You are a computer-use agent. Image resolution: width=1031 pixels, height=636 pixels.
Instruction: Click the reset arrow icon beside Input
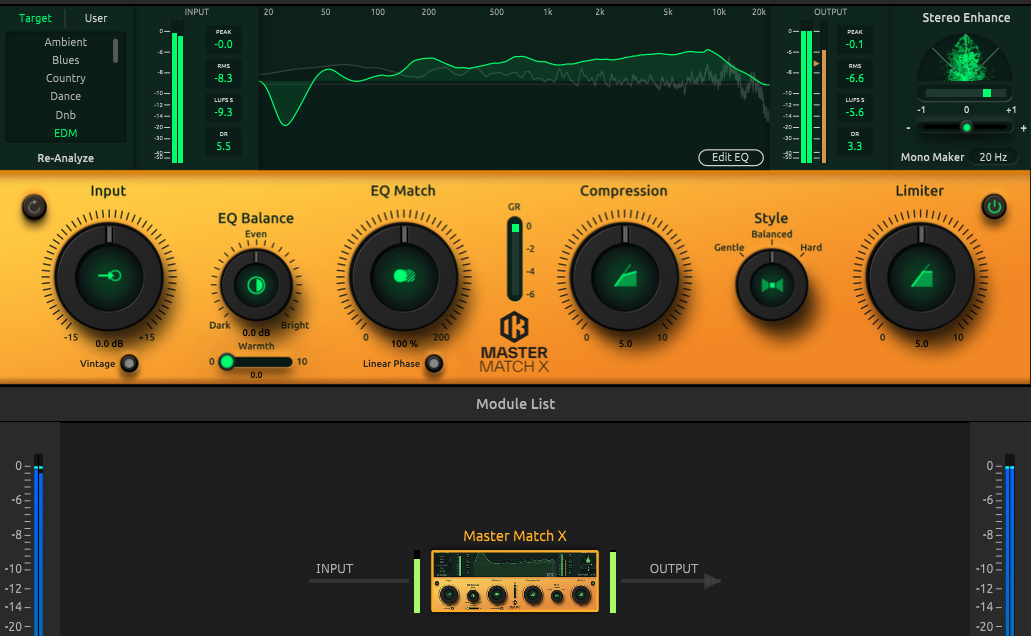point(34,207)
